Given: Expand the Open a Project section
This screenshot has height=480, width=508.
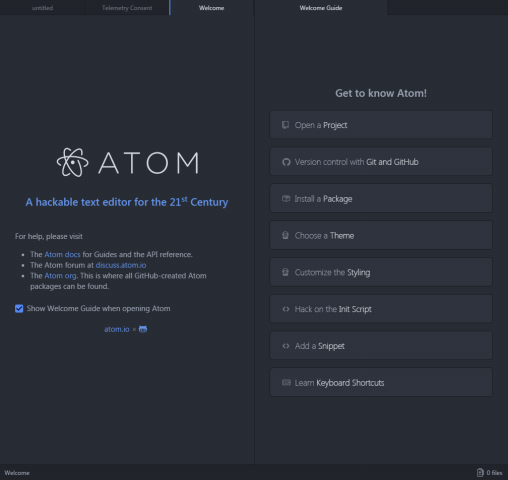Looking at the screenshot, I should coord(381,125).
